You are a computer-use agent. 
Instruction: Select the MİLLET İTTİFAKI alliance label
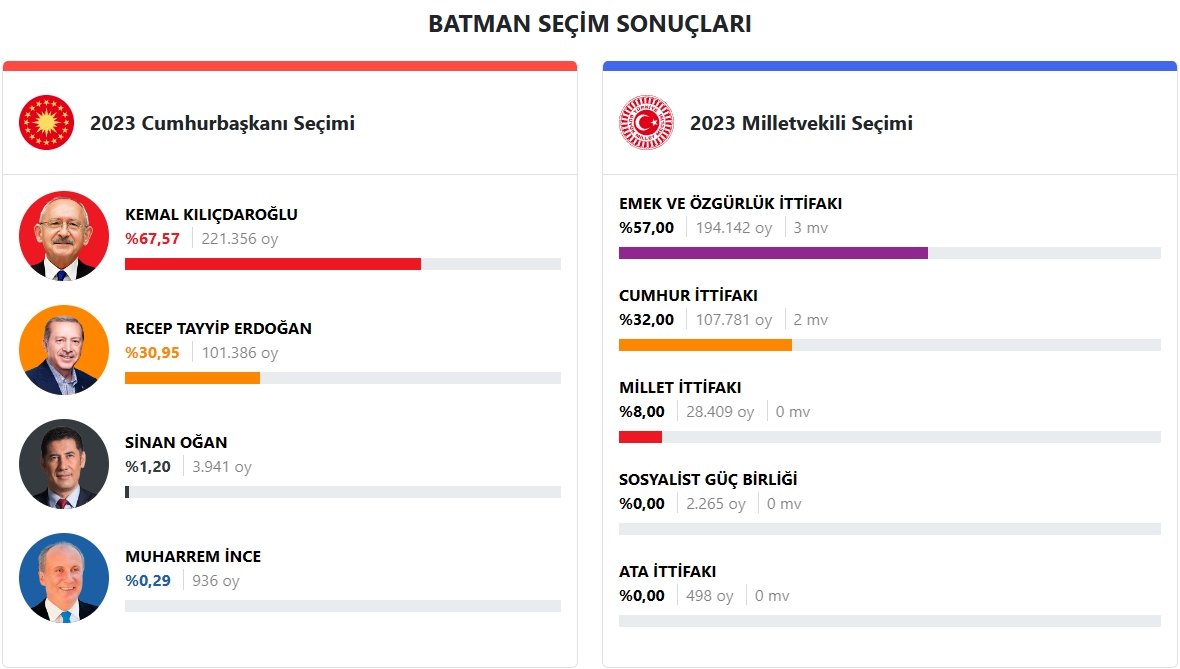click(680, 387)
